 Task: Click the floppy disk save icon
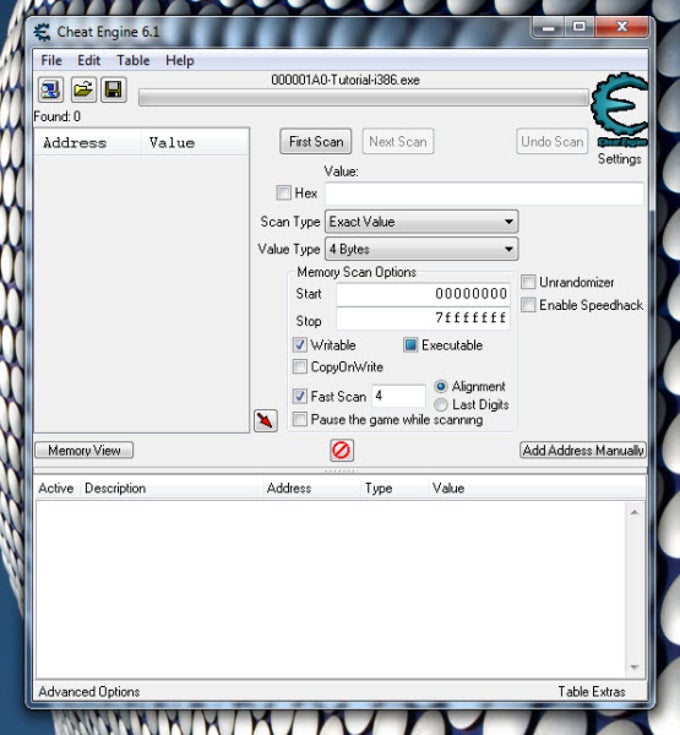(x=113, y=91)
